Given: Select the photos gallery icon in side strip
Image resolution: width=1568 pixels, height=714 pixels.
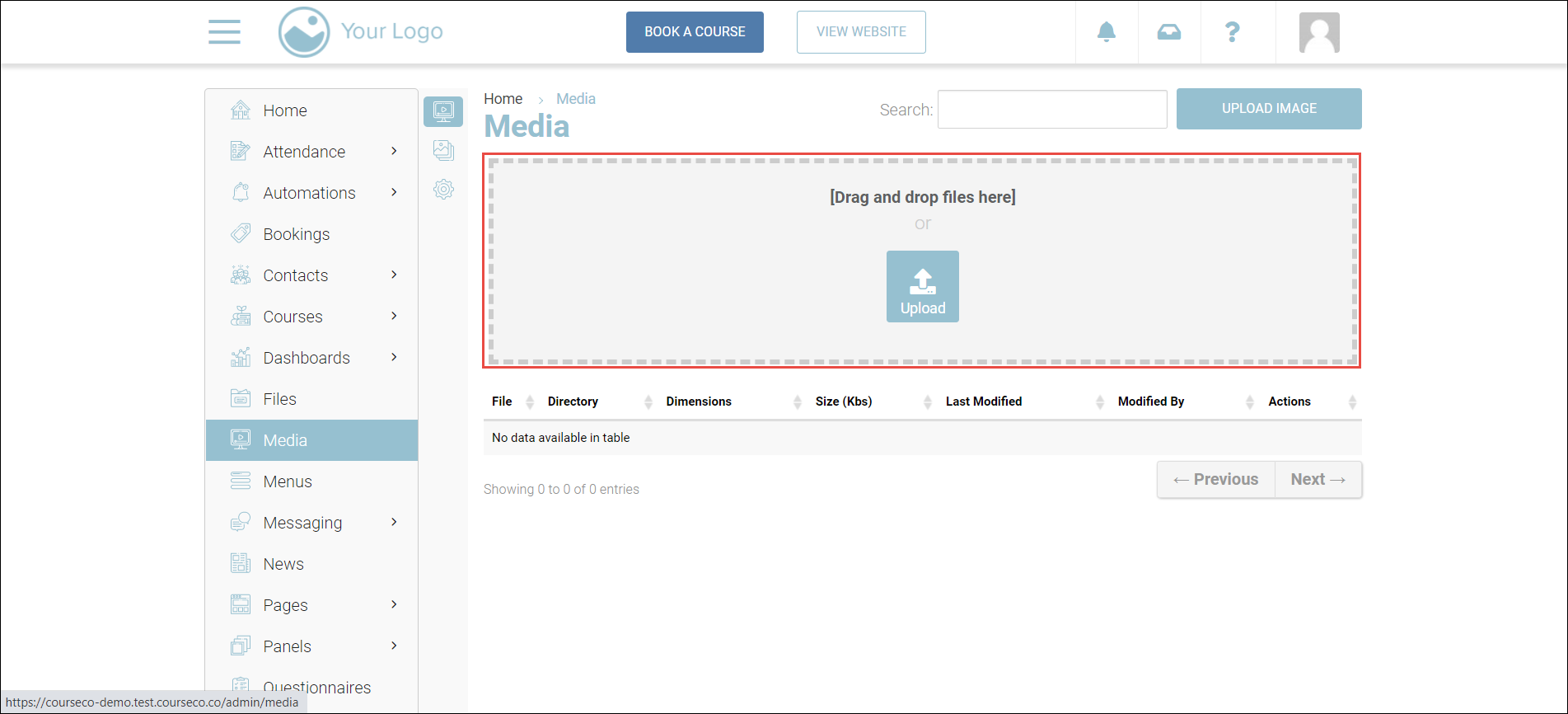Looking at the screenshot, I should pyautogui.click(x=443, y=150).
